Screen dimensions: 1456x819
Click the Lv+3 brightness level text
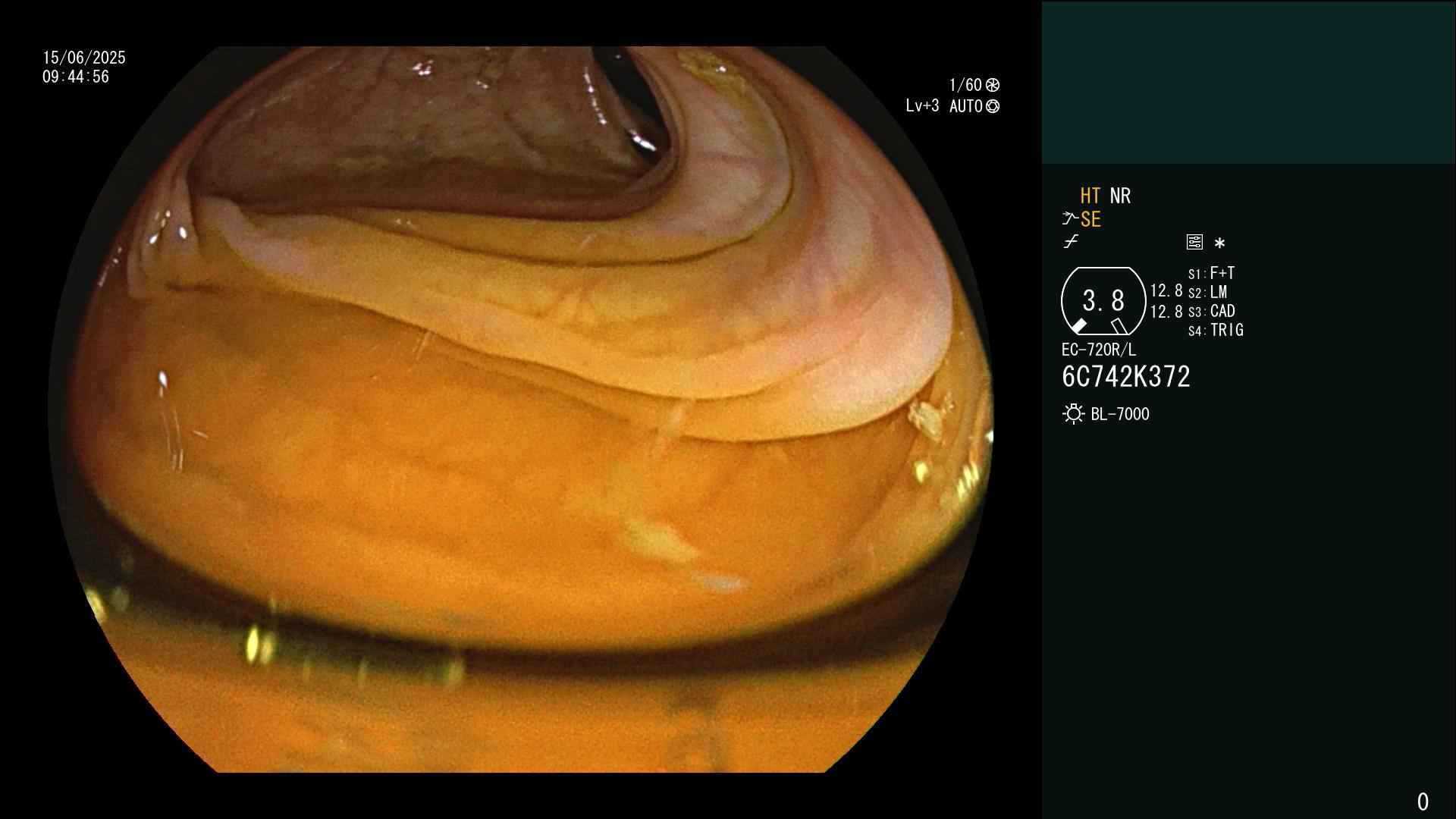click(x=922, y=106)
